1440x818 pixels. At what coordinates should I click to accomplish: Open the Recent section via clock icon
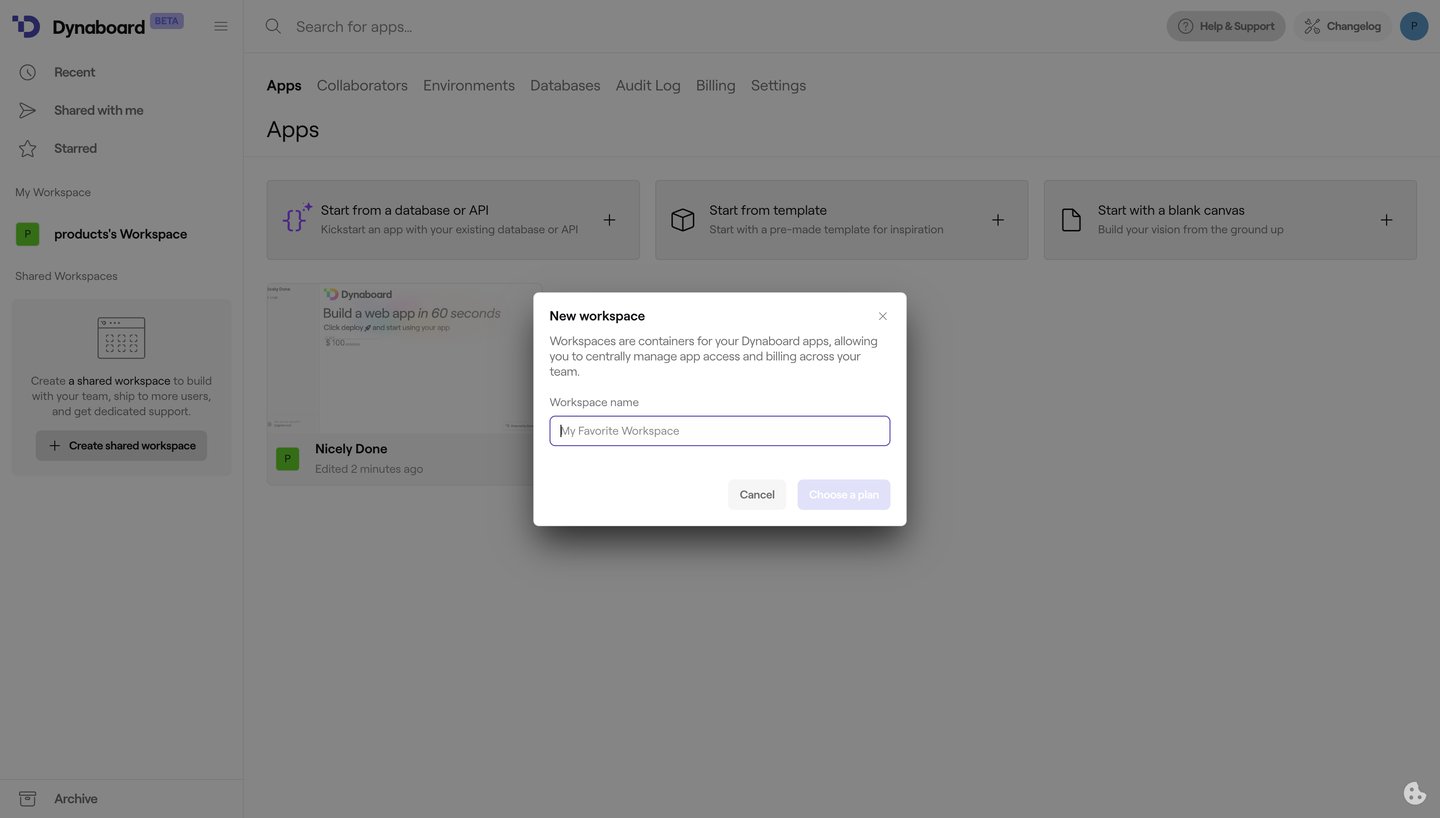(x=28, y=72)
